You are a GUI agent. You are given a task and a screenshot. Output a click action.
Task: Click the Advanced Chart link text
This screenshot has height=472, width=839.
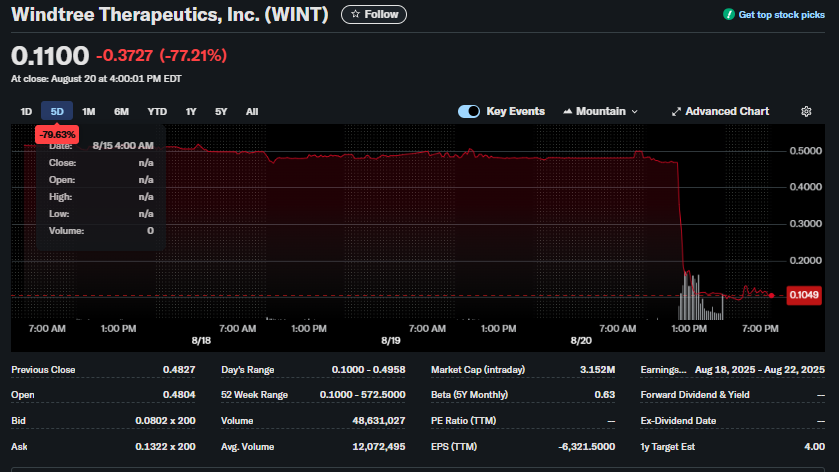(x=727, y=111)
